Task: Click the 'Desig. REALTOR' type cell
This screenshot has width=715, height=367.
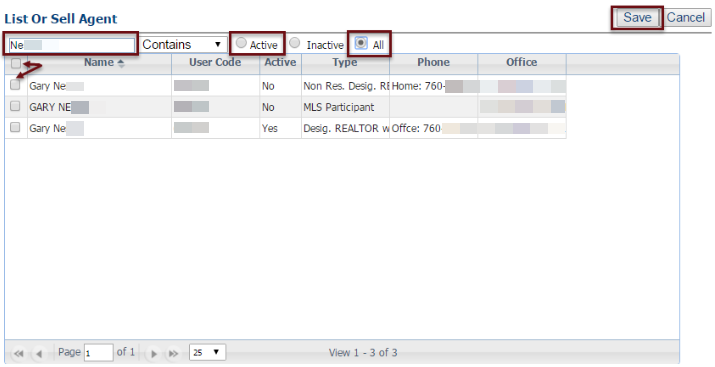Action: coord(345,129)
